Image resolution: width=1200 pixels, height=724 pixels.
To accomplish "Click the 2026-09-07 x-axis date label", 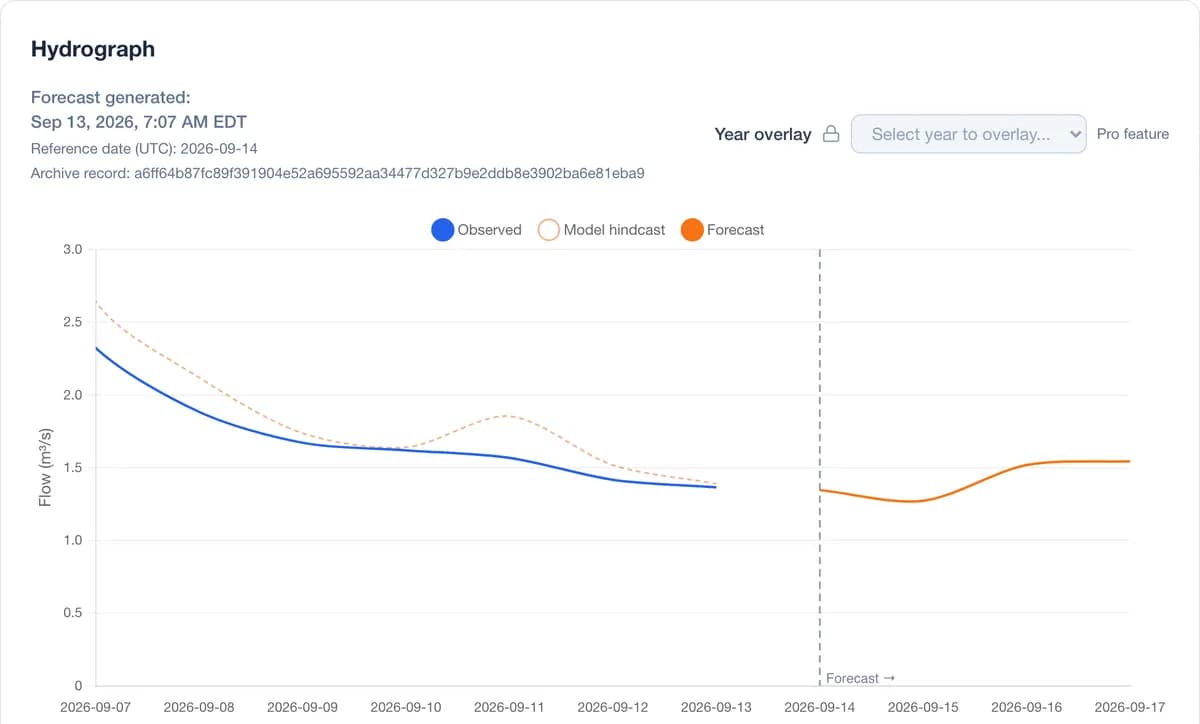I will click(x=95, y=707).
